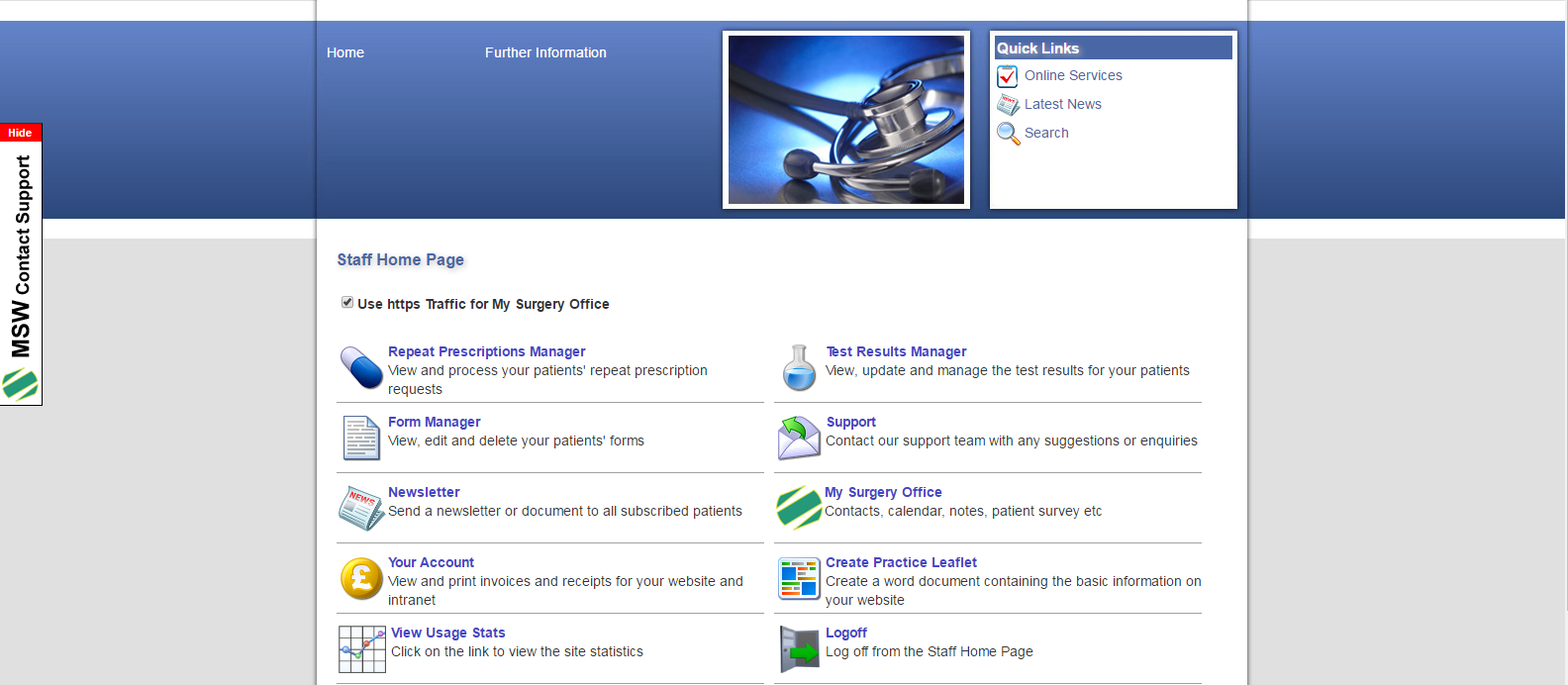Click the Support envelope icon

[x=799, y=438]
